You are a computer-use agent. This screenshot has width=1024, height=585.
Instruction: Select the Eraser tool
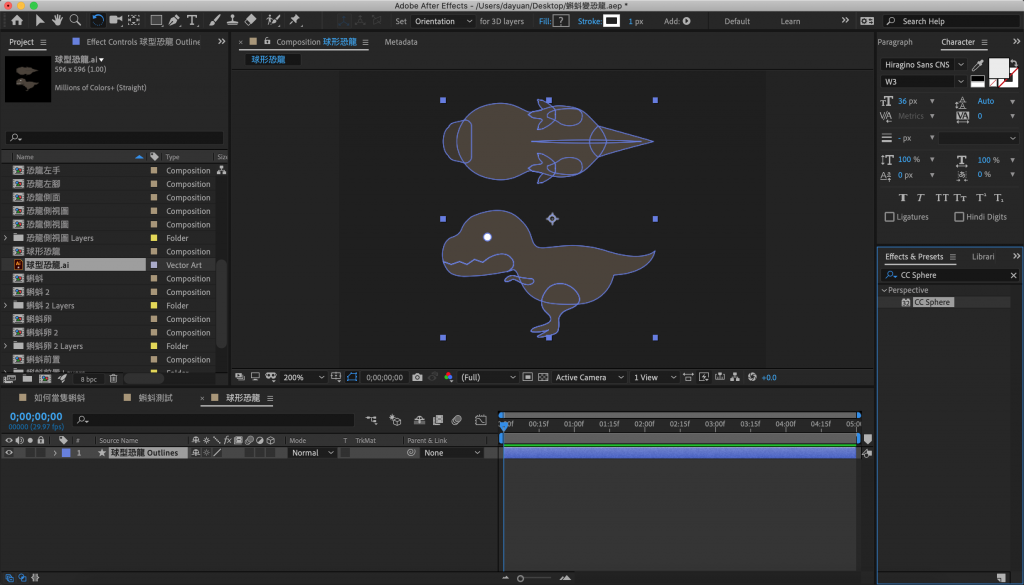coord(250,20)
